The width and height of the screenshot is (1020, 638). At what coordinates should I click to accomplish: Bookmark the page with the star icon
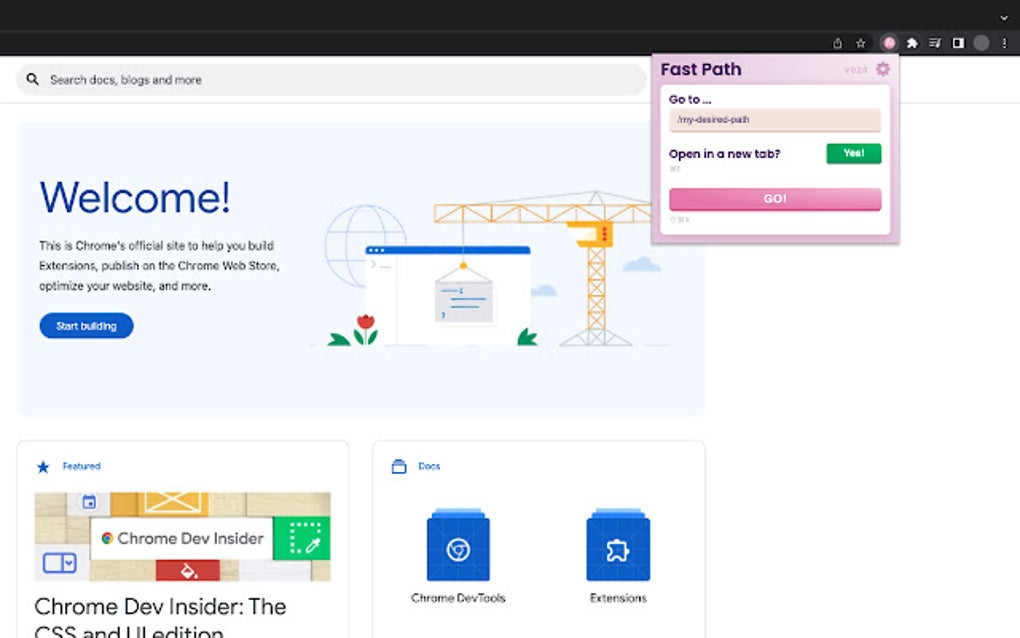(860, 43)
